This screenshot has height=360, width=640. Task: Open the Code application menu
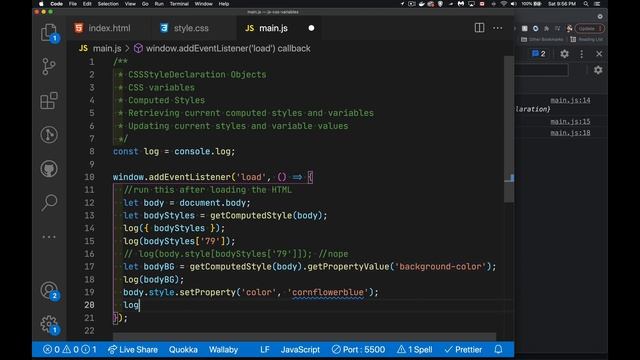coord(56,4)
